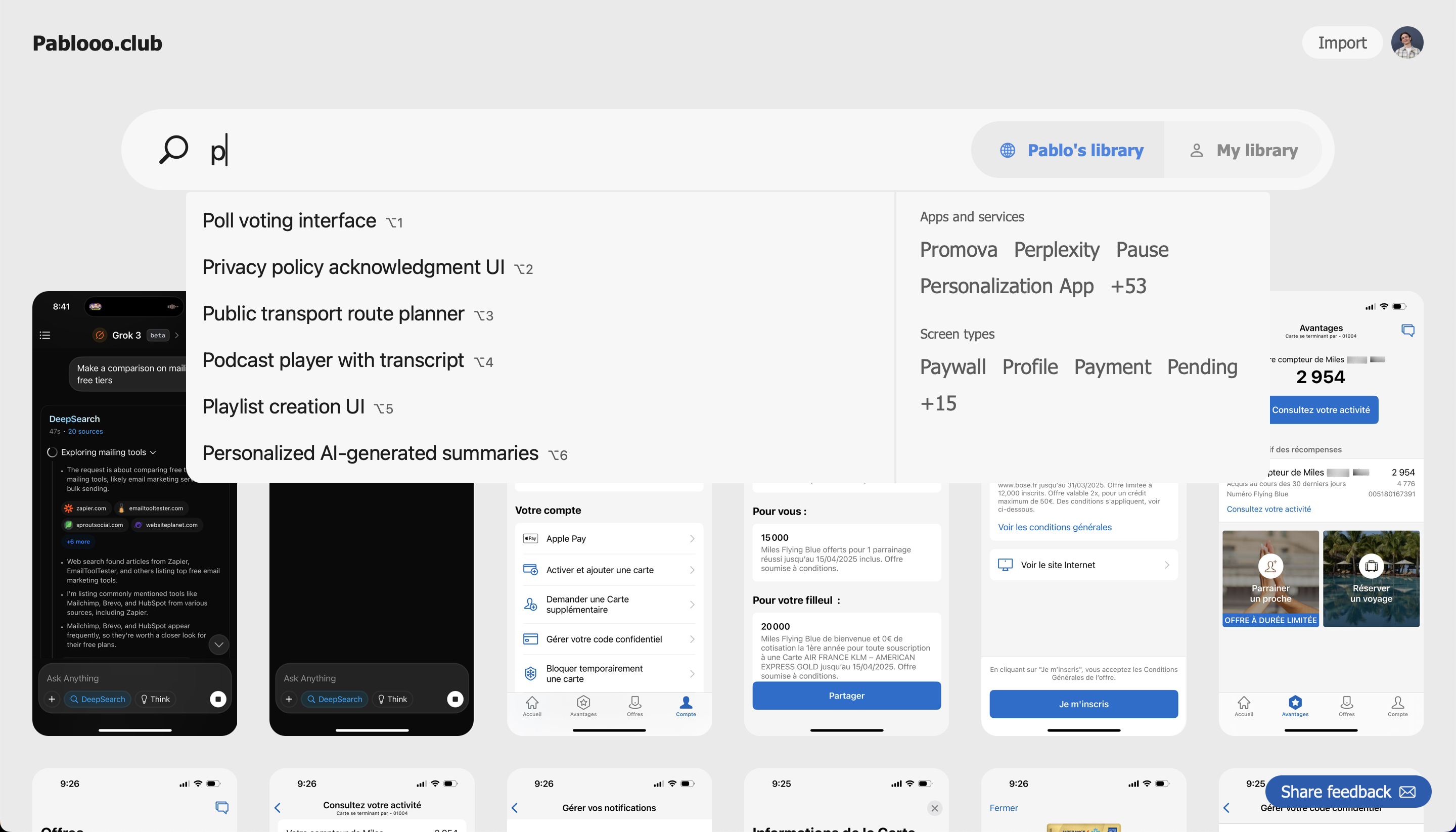Open the Grok hamburger menu icon
Viewport: 1456px width, 832px height.
pyautogui.click(x=45, y=336)
